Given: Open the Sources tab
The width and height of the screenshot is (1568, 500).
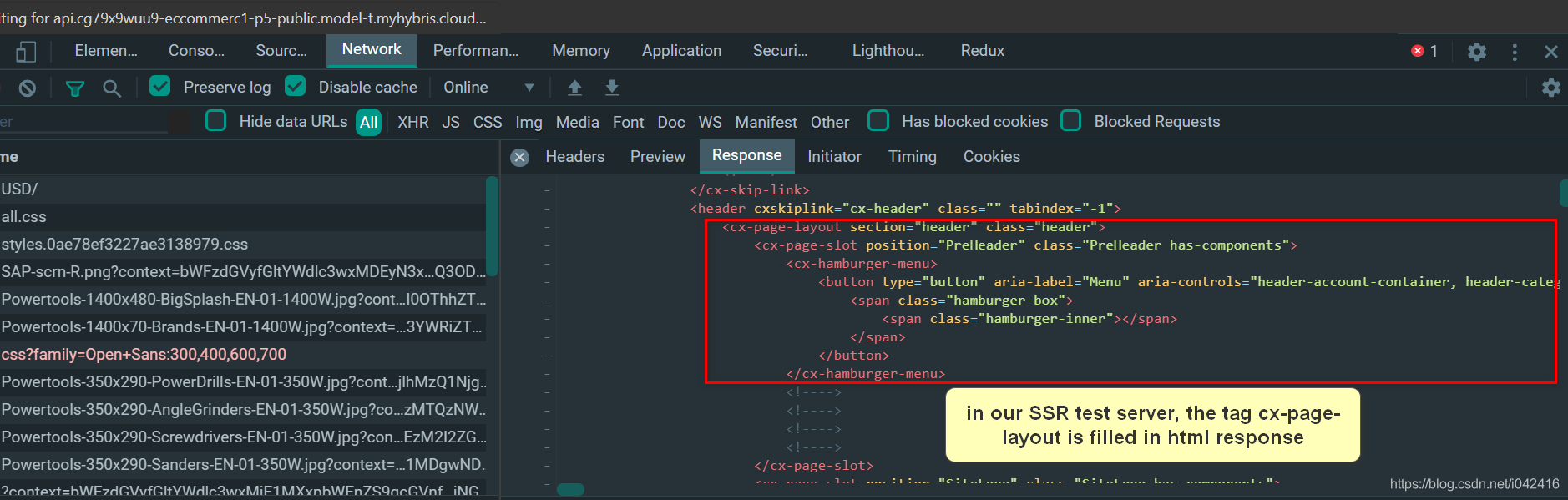Looking at the screenshot, I should [281, 51].
